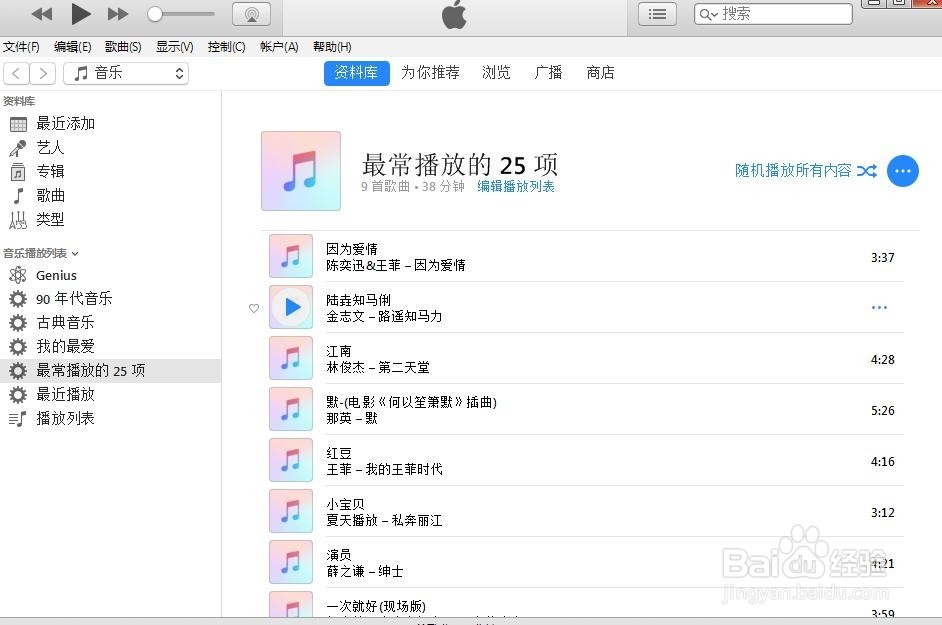Select title 一次就好 (现场版)
This screenshot has width=942, height=625.
click(x=376, y=606)
